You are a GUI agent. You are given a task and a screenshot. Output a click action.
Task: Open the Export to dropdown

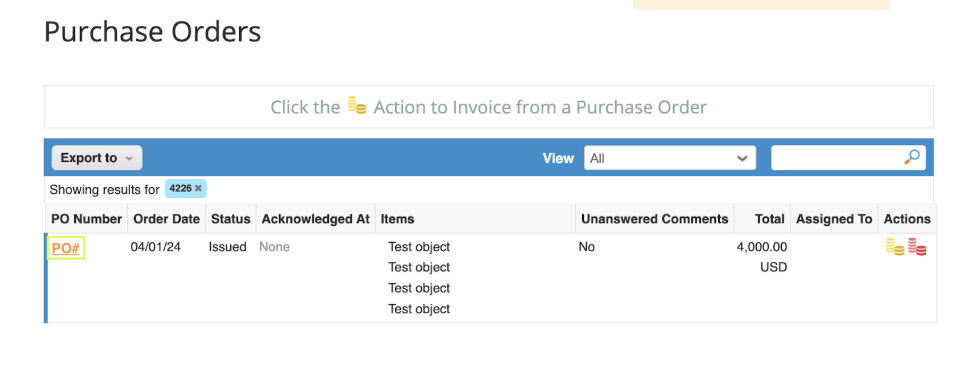pos(97,158)
